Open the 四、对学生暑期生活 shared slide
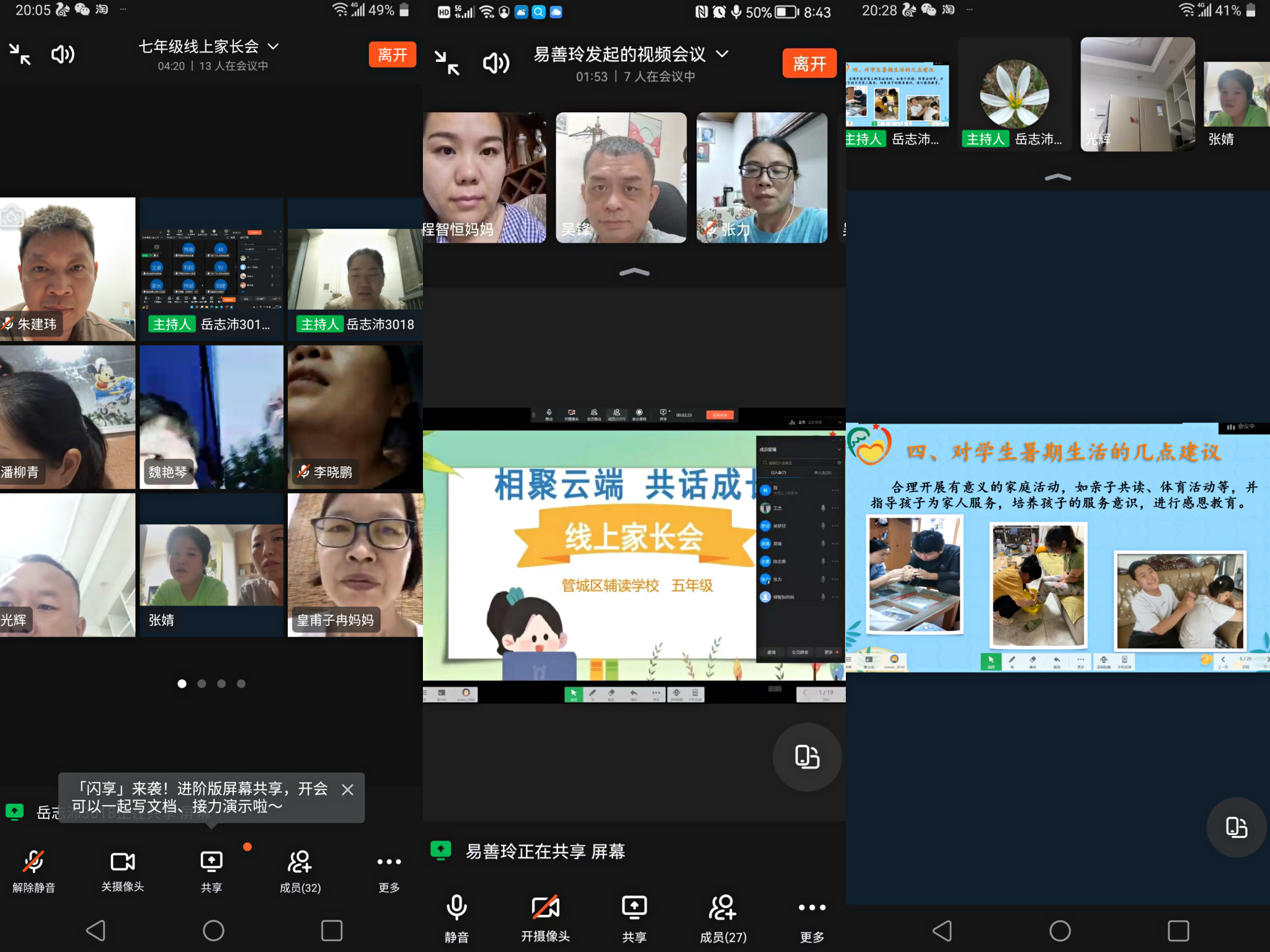 (1058, 548)
